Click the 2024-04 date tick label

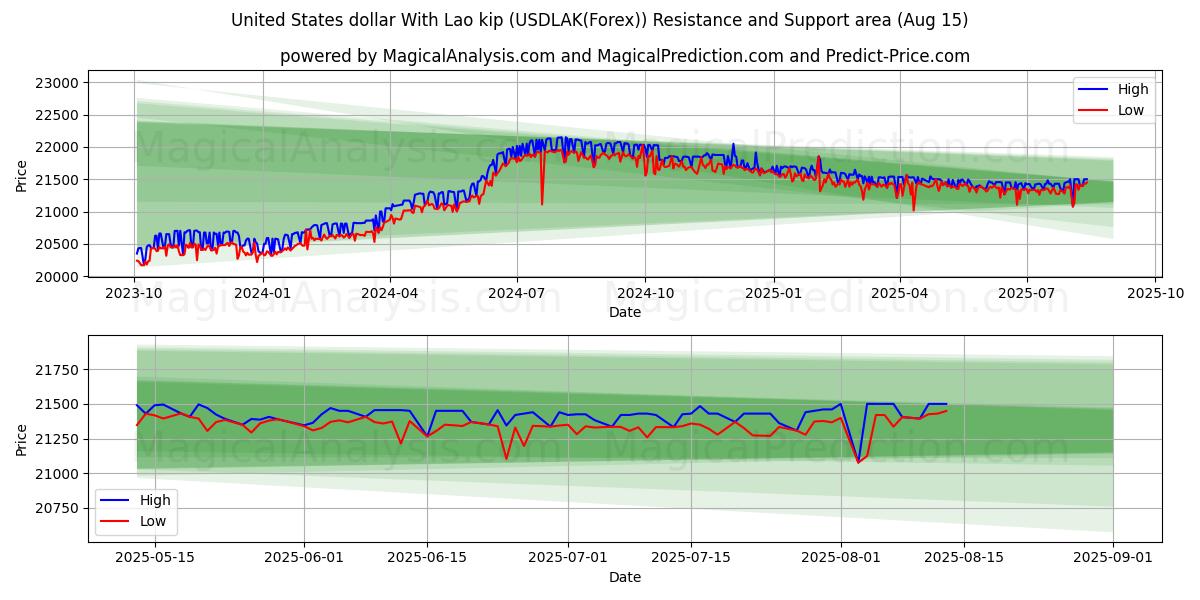click(x=389, y=295)
